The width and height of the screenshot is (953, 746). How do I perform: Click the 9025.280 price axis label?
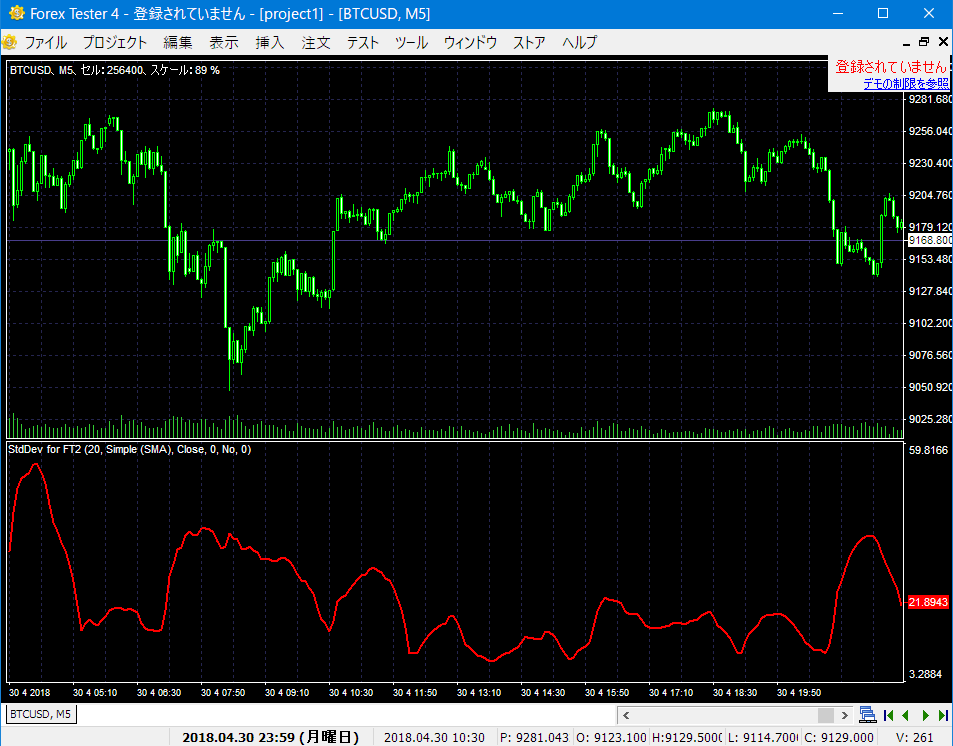[x=930, y=420]
